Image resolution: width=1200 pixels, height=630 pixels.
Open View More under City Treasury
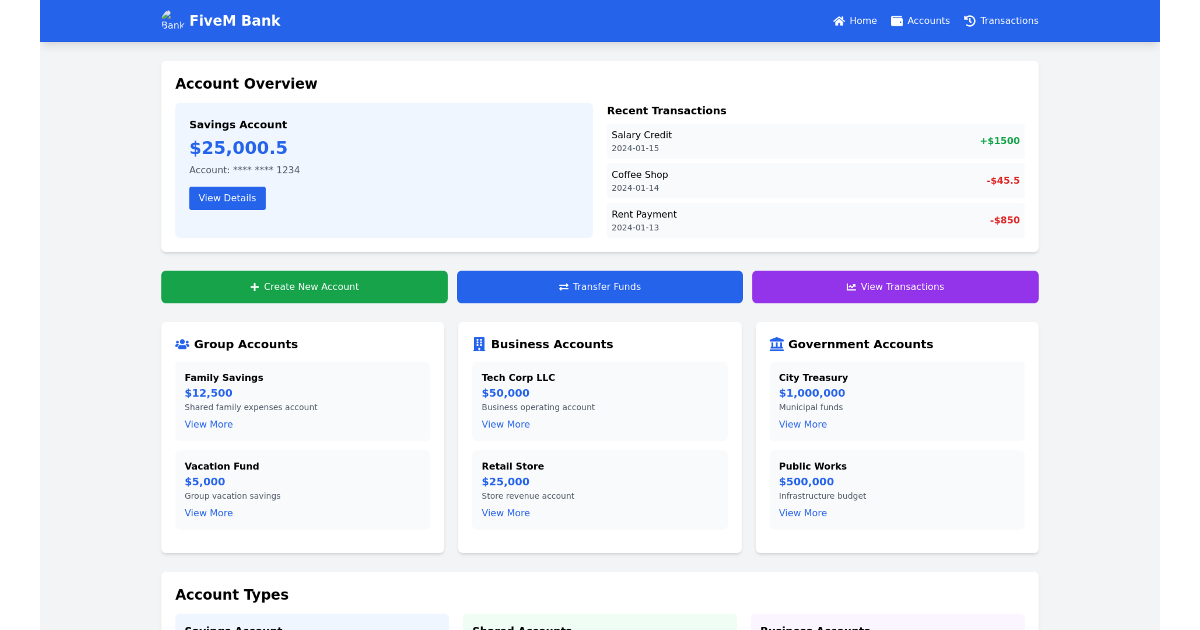[802, 424]
